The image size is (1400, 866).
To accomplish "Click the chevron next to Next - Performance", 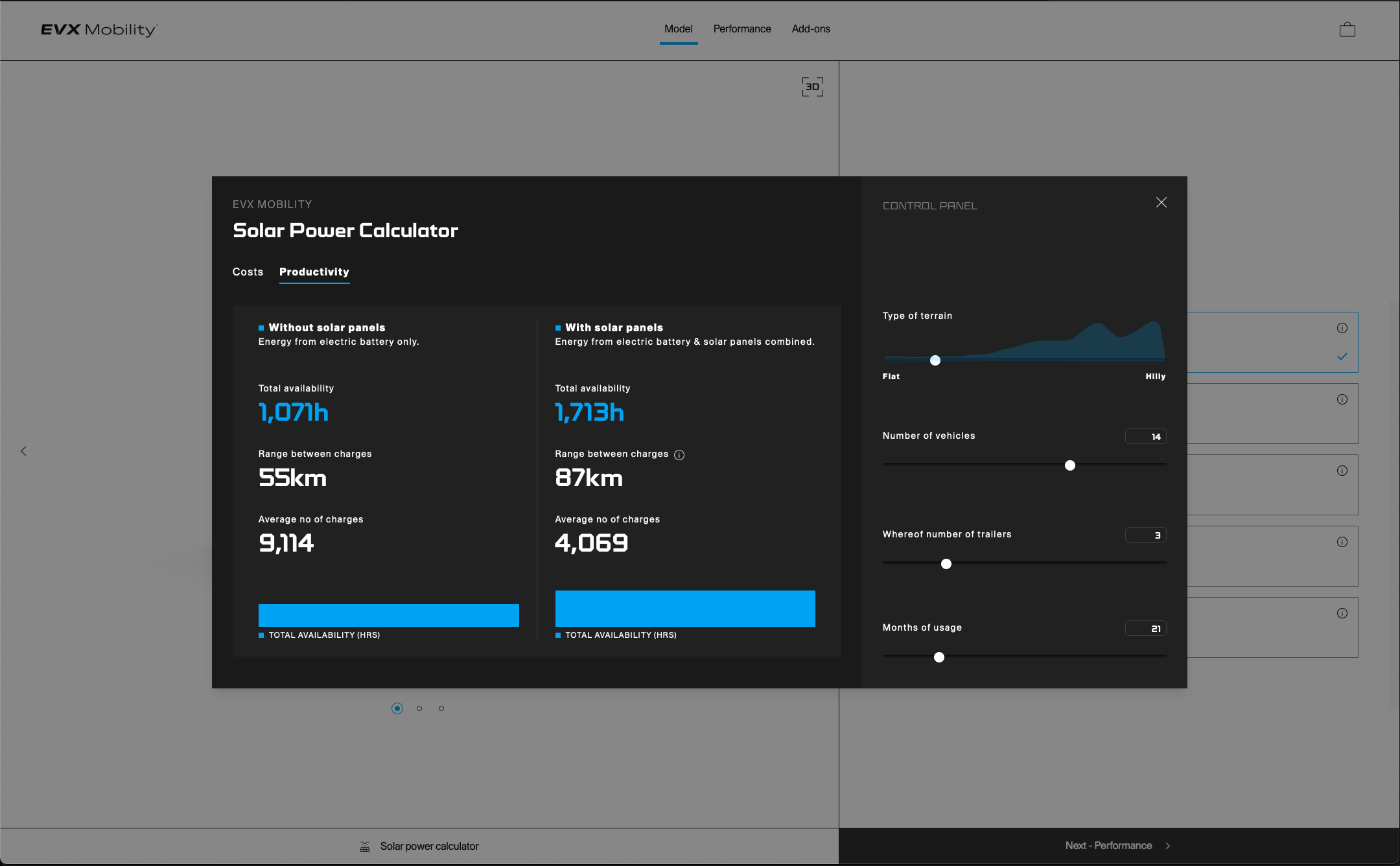I will click(x=1168, y=846).
